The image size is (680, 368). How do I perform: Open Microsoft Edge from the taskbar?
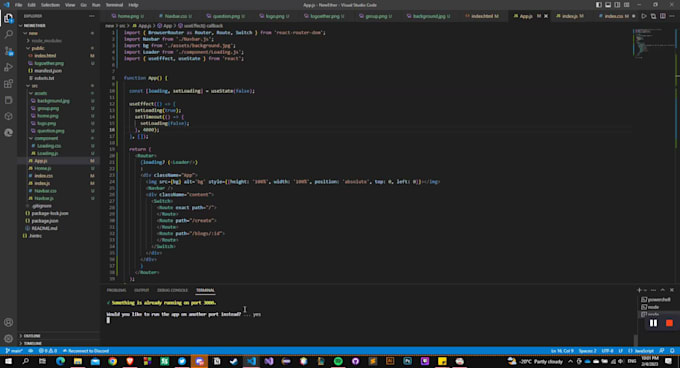coord(60,361)
